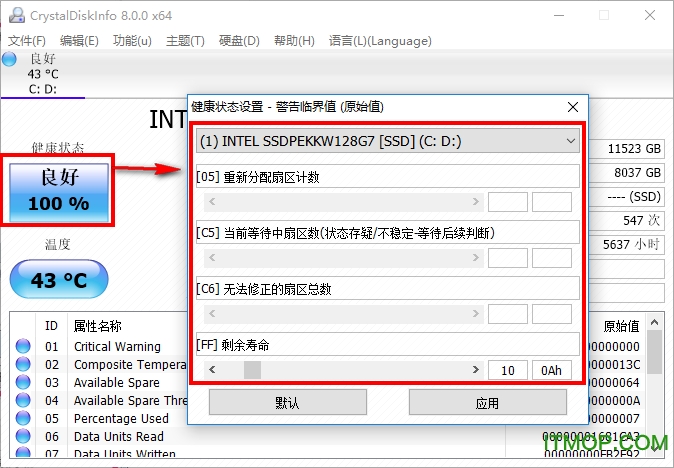
Task: Click the 原始值 column header
Action: [x=622, y=326]
